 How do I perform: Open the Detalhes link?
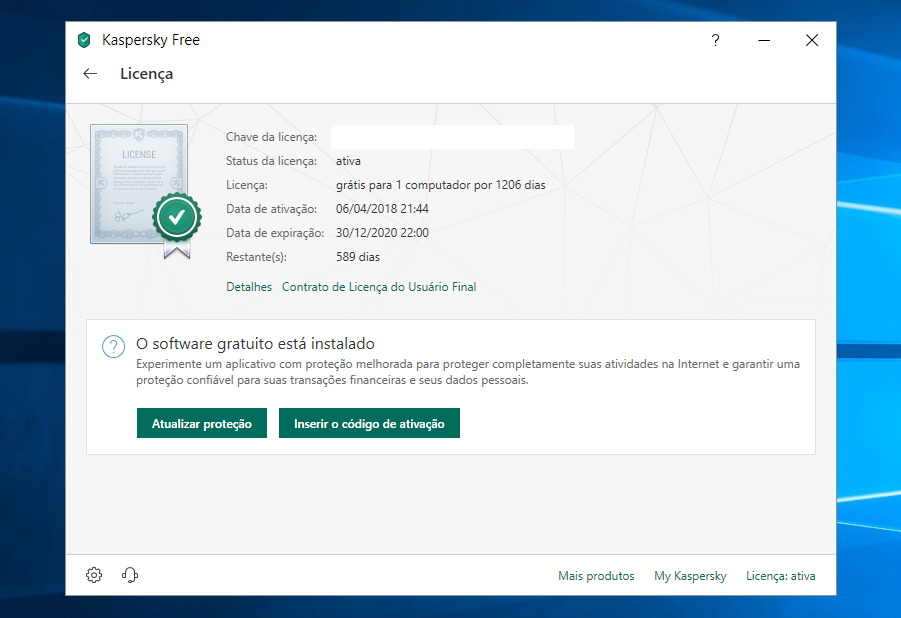point(249,287)
